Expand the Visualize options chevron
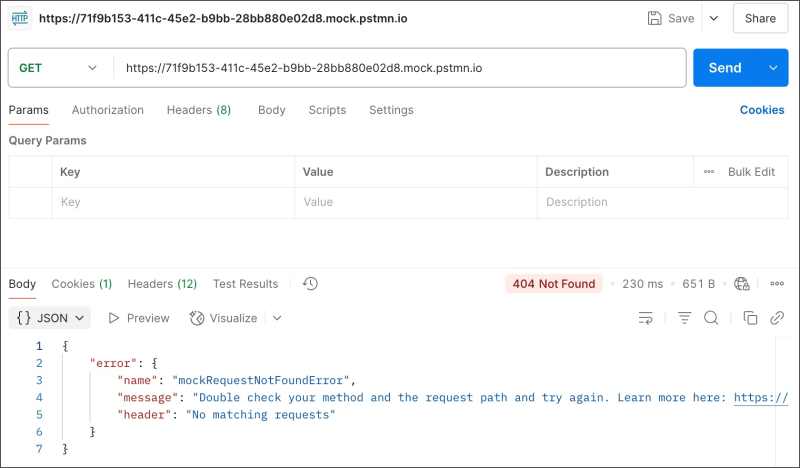The height and width of the screenshot is (468, 800). [x=277, y=318]
